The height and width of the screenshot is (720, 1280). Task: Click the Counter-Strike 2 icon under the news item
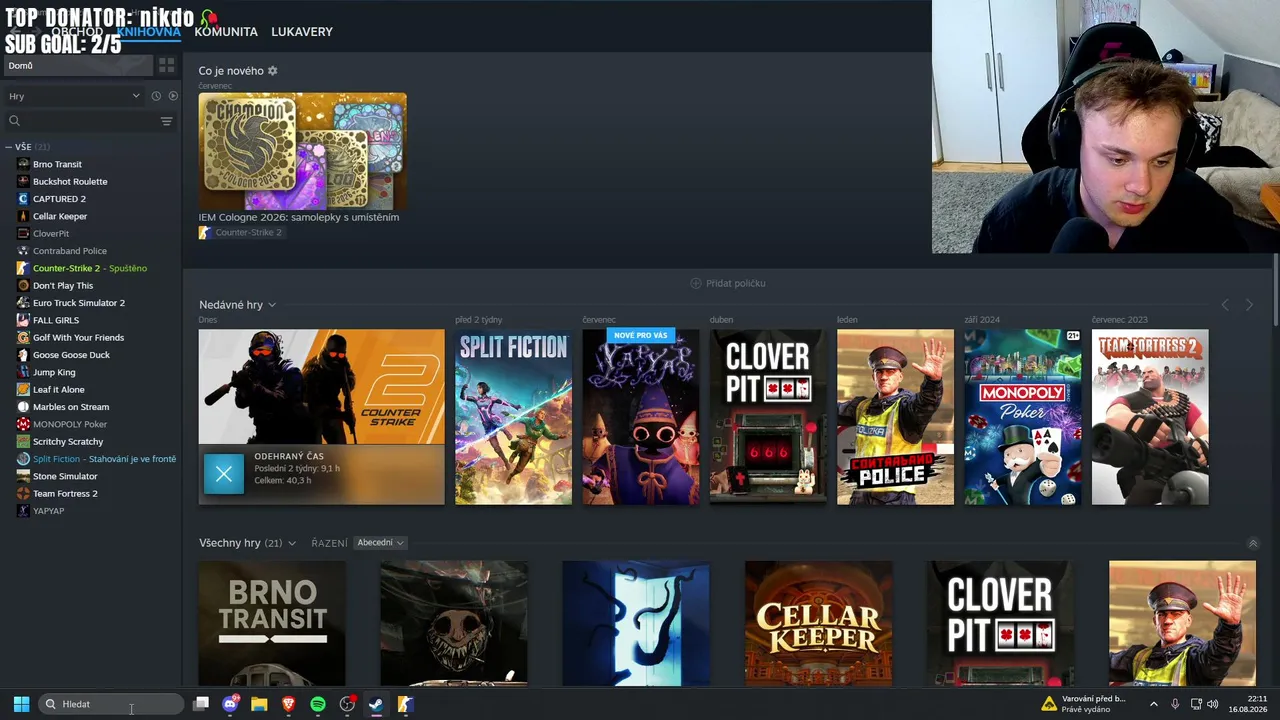[x=204, y=233]
